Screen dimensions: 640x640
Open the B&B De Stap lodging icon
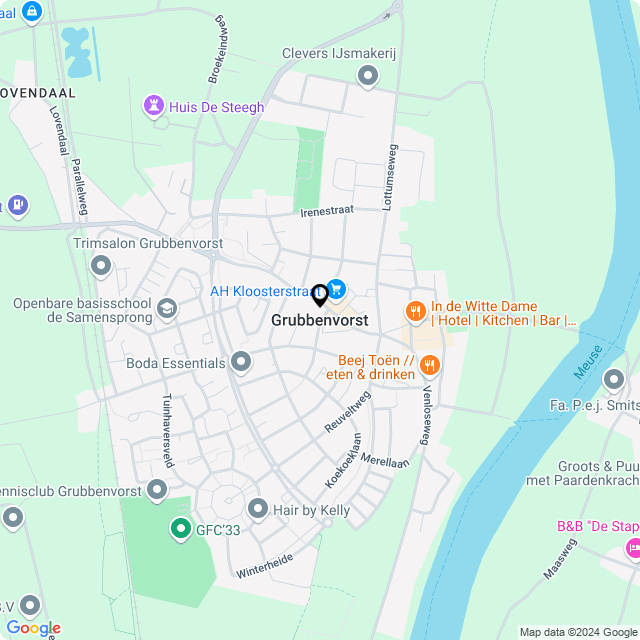(x=633, y=549)
